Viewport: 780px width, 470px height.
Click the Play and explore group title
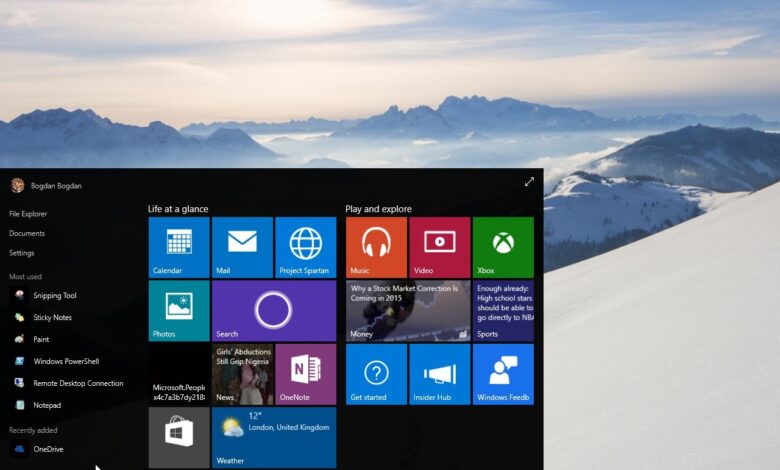click(379, 209)
